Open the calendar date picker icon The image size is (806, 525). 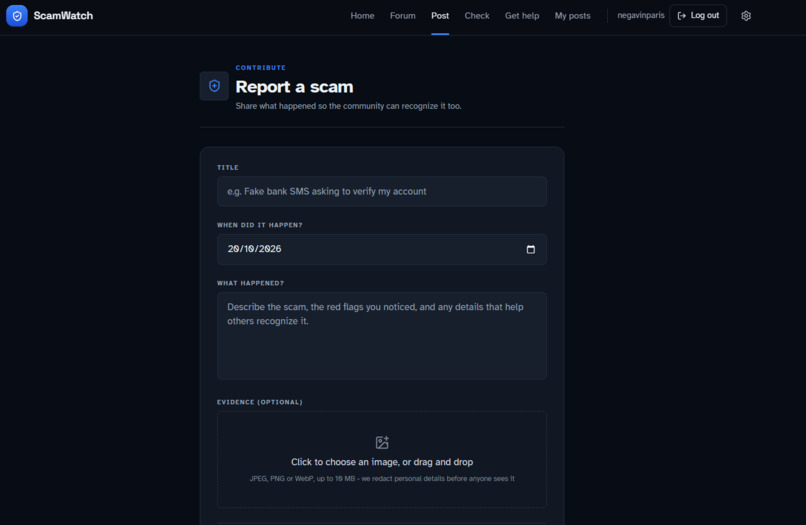[x=530, y=249]
